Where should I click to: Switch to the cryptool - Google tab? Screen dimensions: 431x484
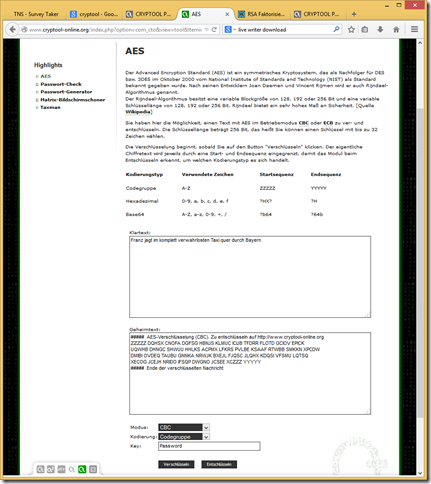[95, 14]
